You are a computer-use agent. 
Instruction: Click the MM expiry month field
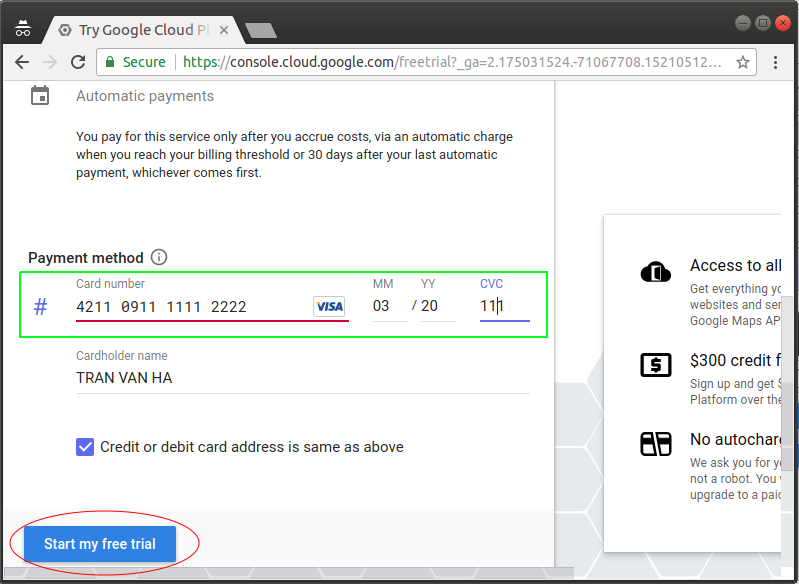(390, 306)
